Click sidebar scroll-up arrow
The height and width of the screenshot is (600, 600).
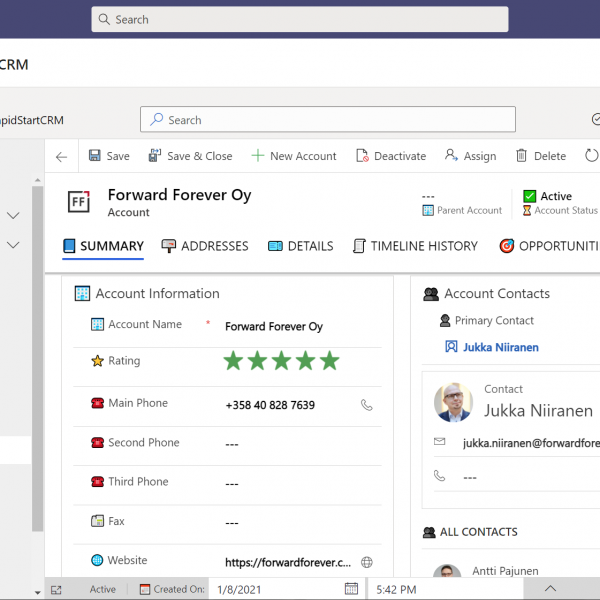click(38, 179)
